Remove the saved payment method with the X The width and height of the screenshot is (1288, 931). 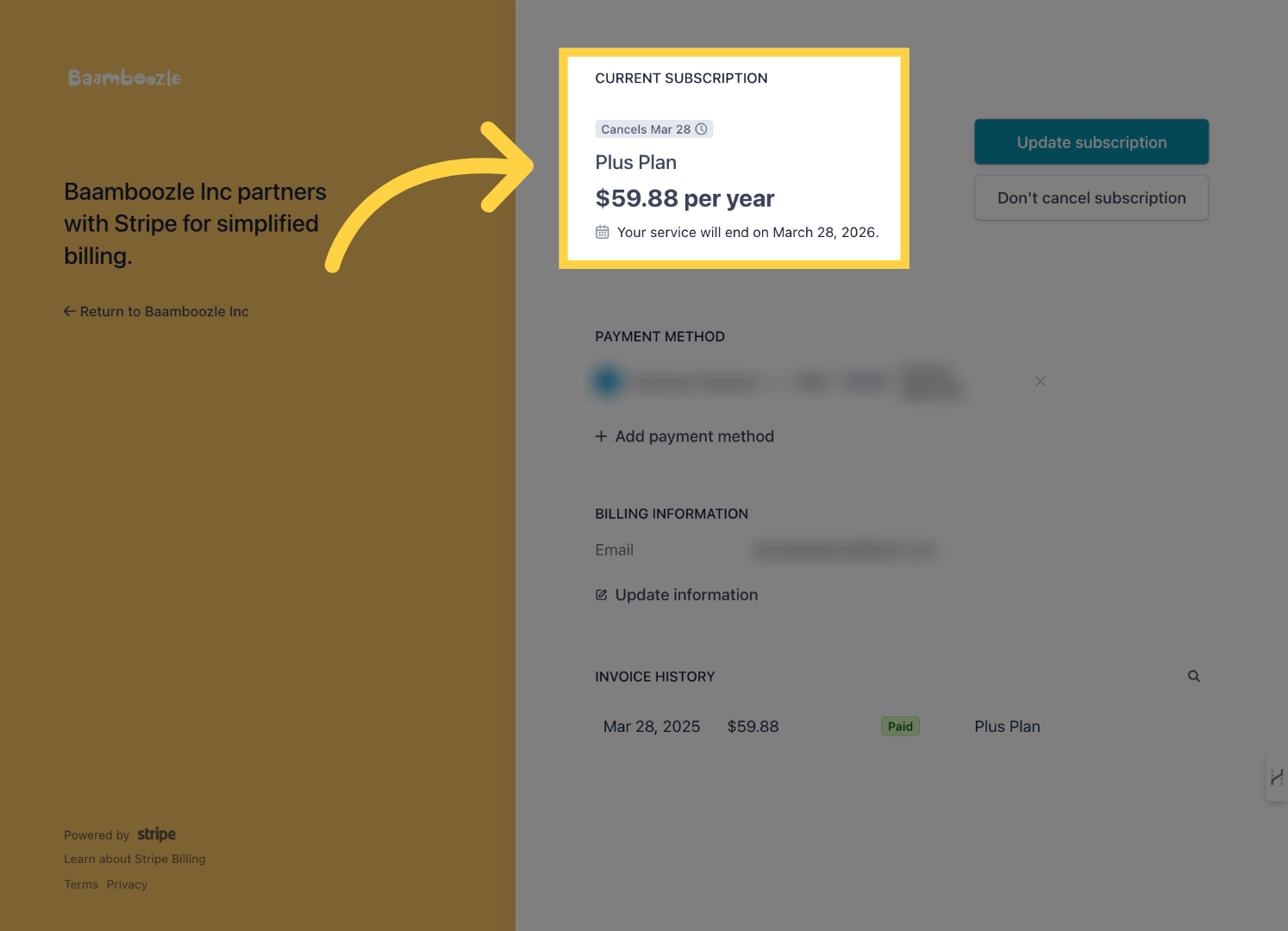coord(1040,380)
